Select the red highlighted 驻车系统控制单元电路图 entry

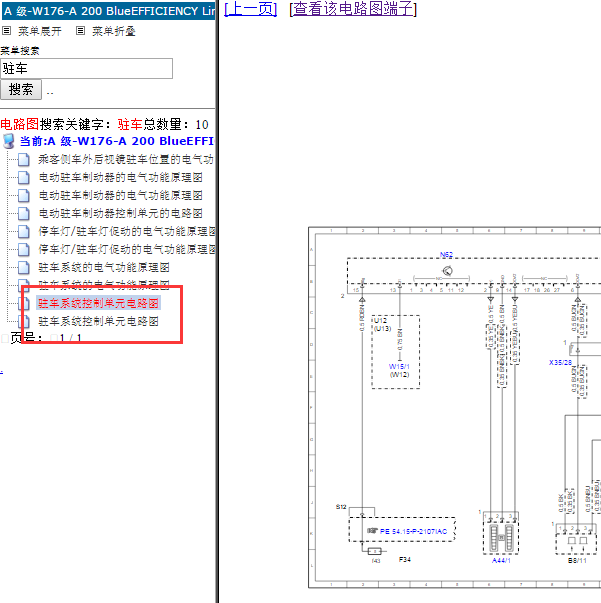98,303
